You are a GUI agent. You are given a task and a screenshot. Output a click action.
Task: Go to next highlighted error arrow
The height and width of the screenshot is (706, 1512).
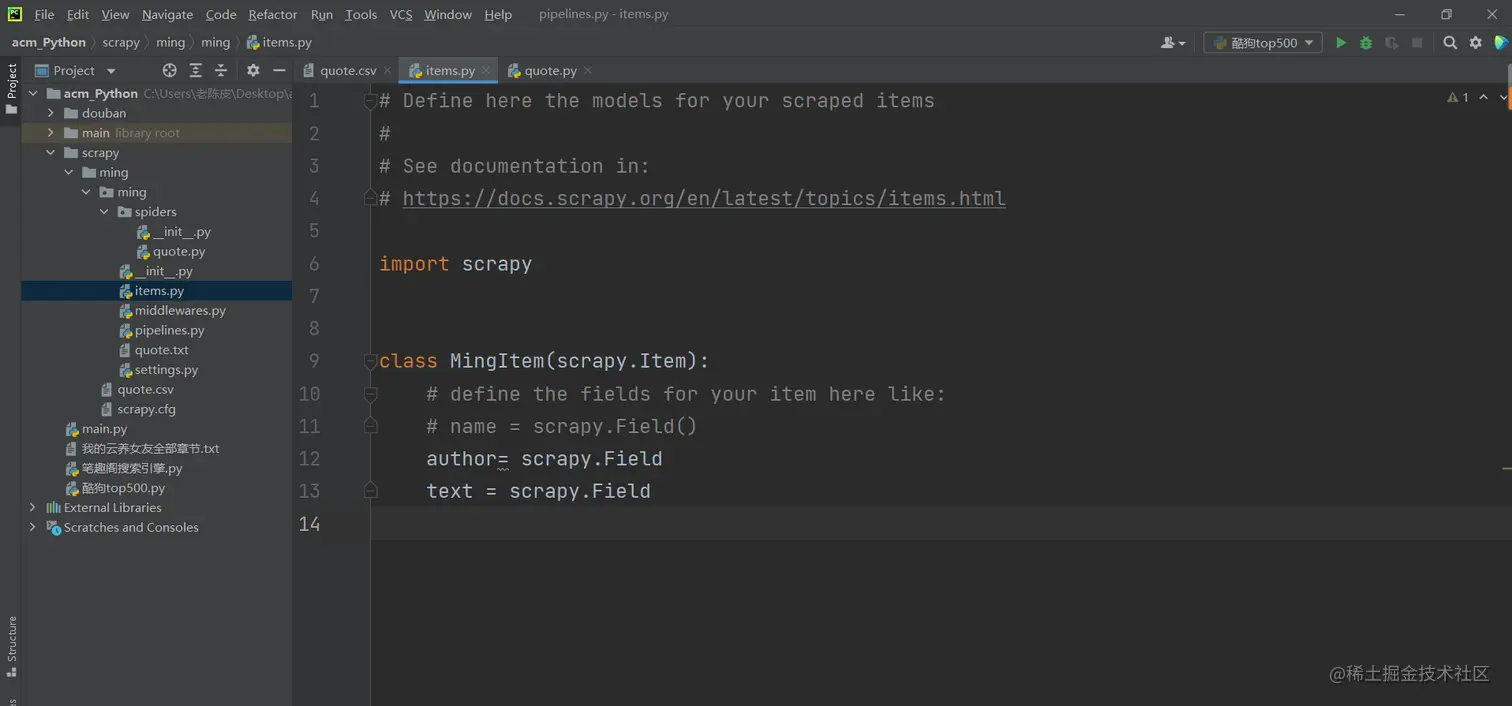pos(1502,97)
